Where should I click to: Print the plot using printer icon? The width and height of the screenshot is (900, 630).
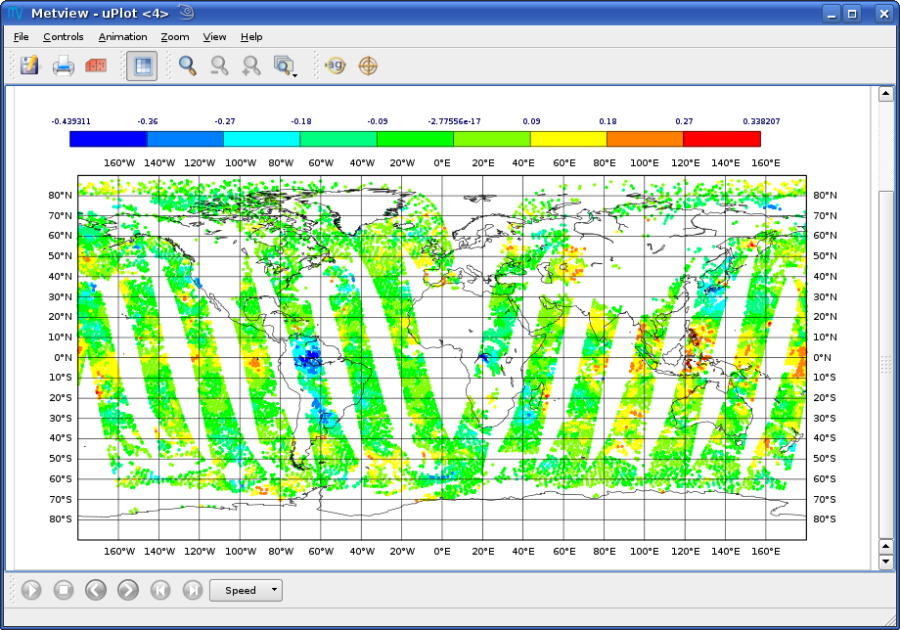(x=63, y=65)
